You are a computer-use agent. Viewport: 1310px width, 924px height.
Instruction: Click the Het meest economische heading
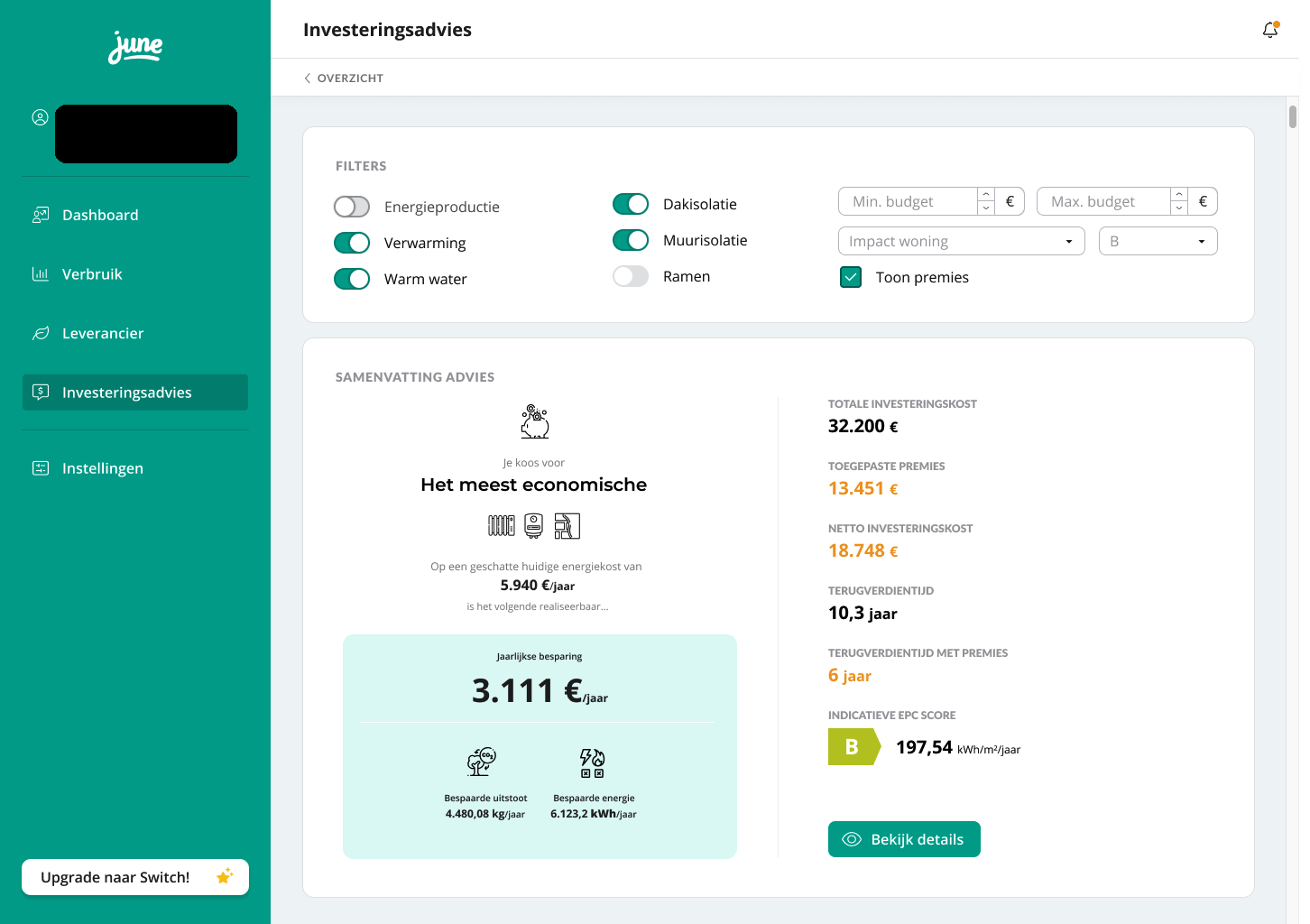pos(534,485)
